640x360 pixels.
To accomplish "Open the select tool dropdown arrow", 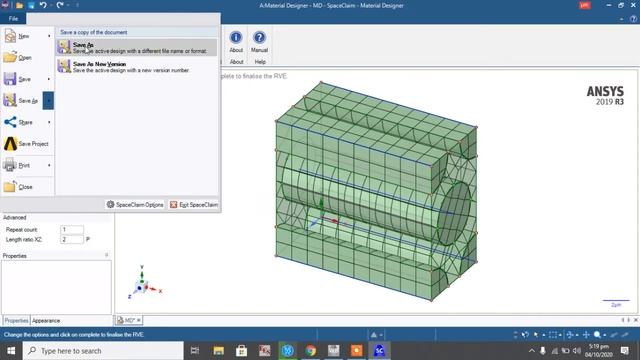I will [x=543, y=335].
